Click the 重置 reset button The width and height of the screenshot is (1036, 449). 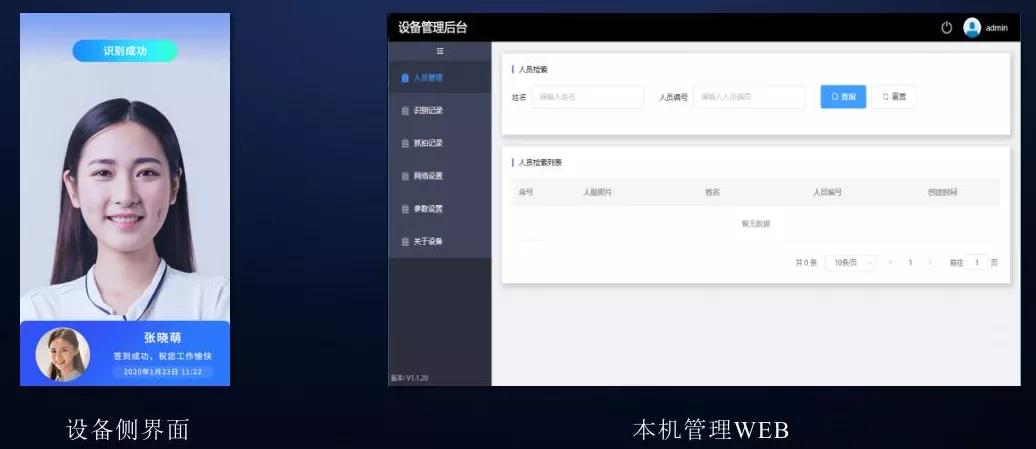click(893, 96)
